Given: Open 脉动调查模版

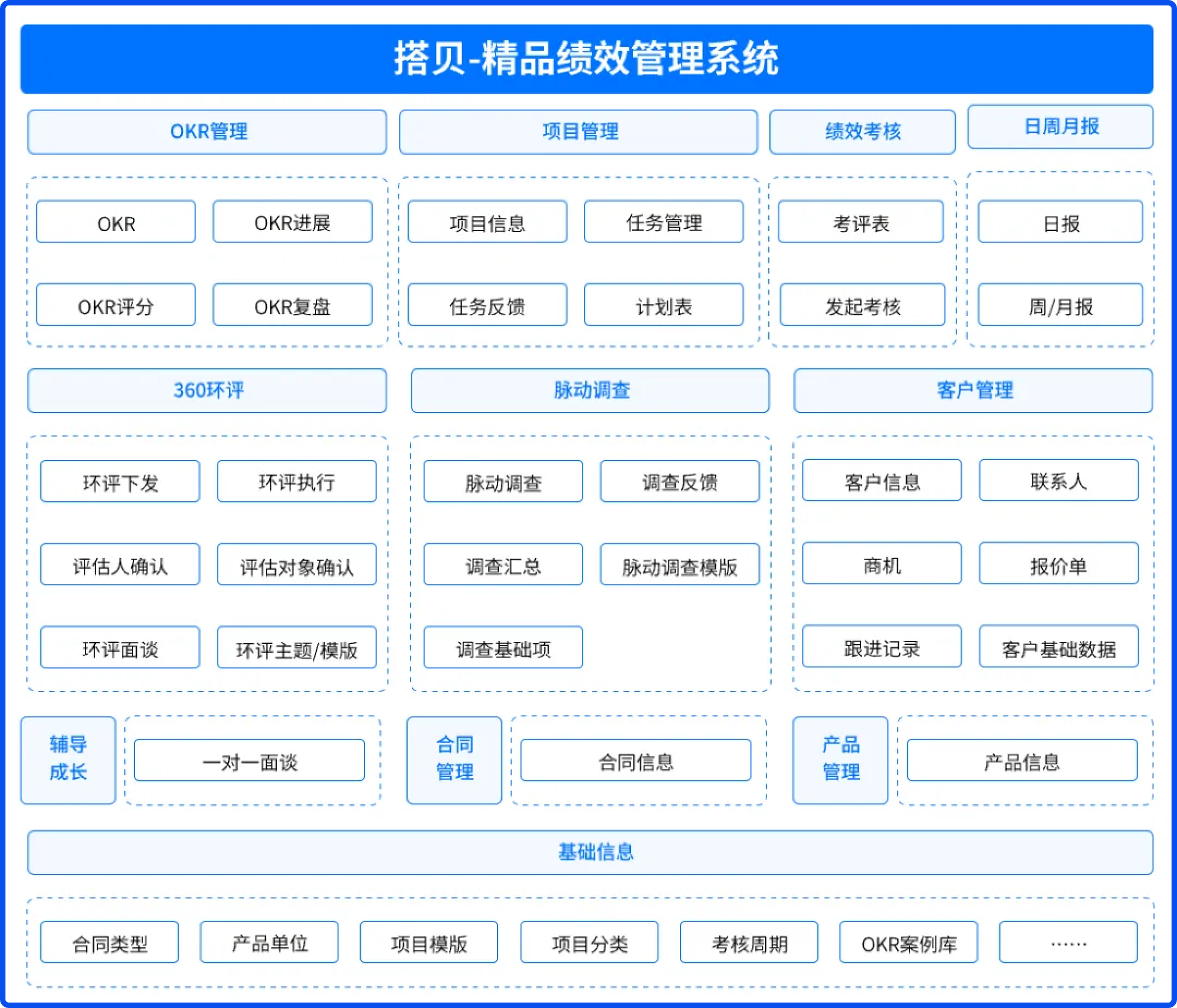Looking at the screenshot, I should point(680,566).
